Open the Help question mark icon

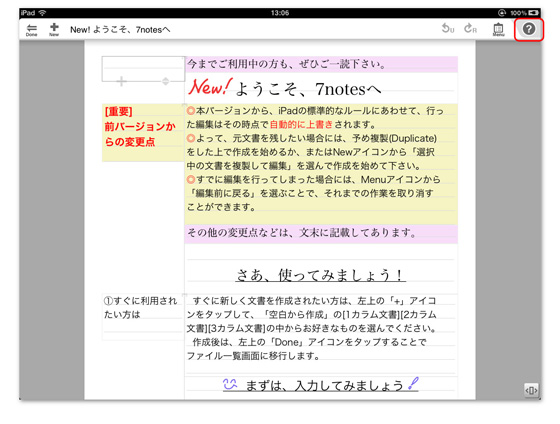click(x=529, y=29)
